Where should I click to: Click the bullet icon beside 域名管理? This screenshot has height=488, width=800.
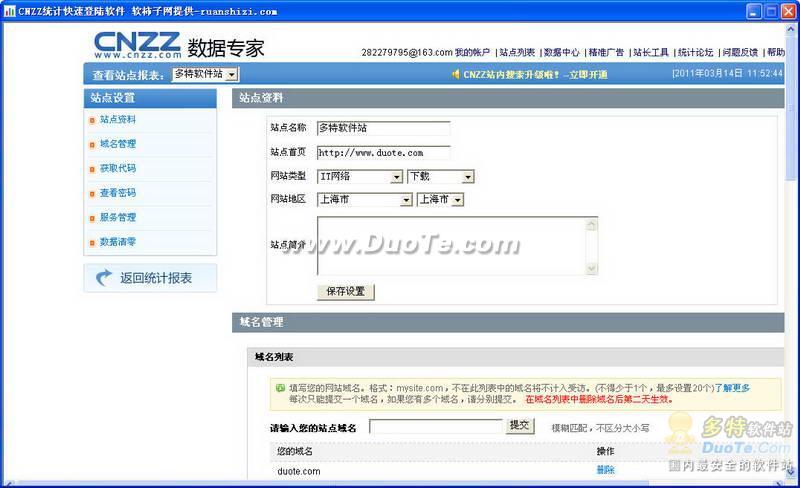pyautogui.click(x=92, y=144)
